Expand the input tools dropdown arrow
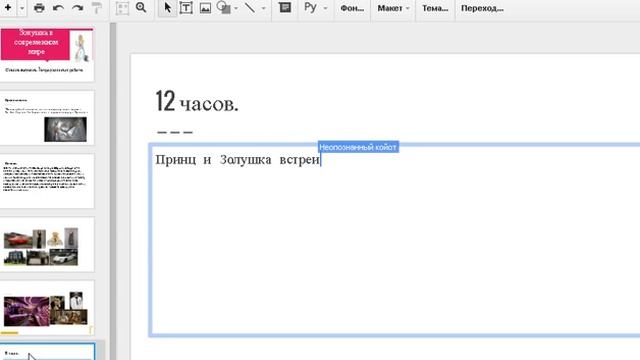Image resolution: width=640 pixels, height=360 pixels. coord(325,8)
